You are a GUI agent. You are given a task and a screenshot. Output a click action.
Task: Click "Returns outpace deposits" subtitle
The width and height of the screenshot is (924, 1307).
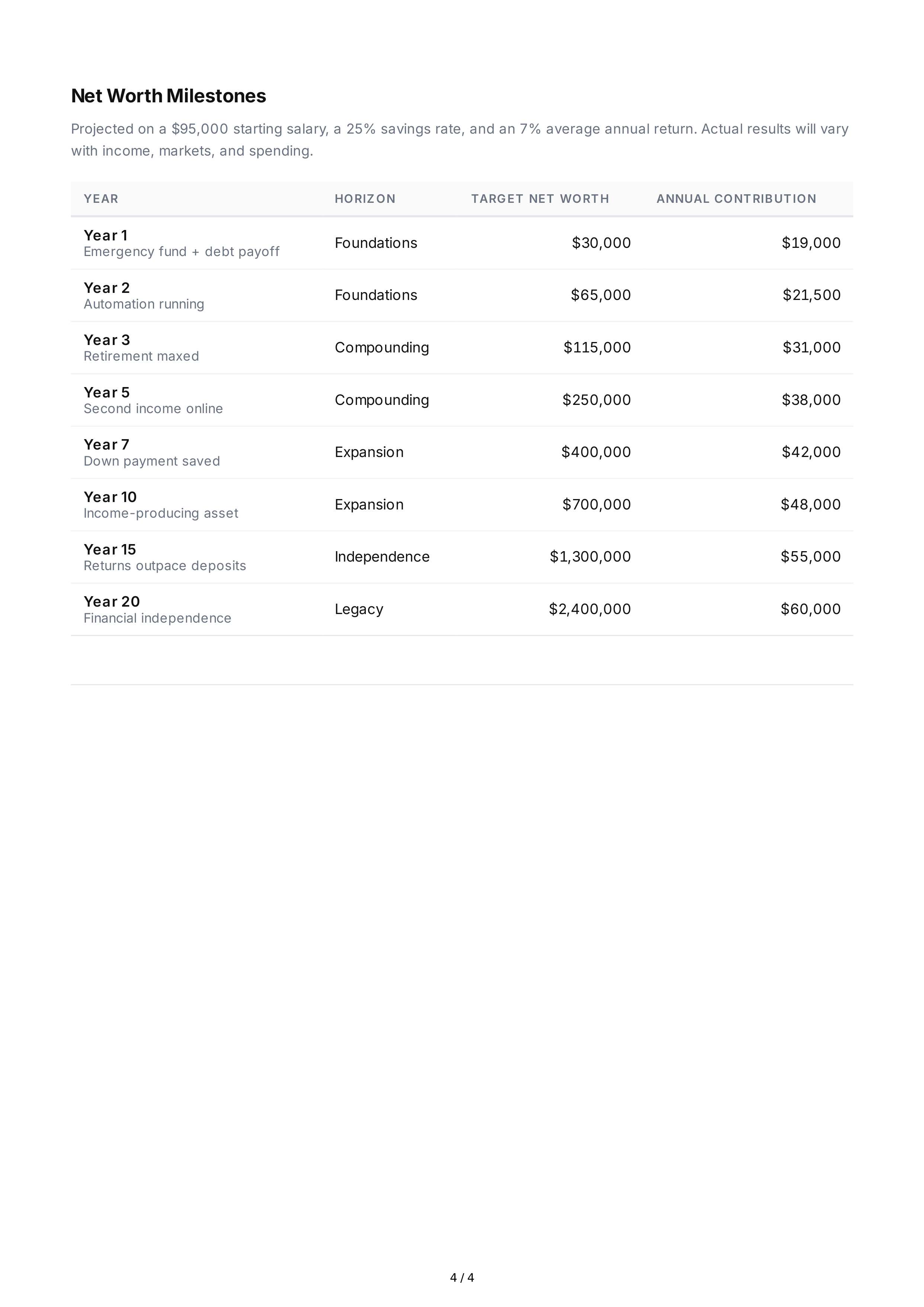click(164, 566)
